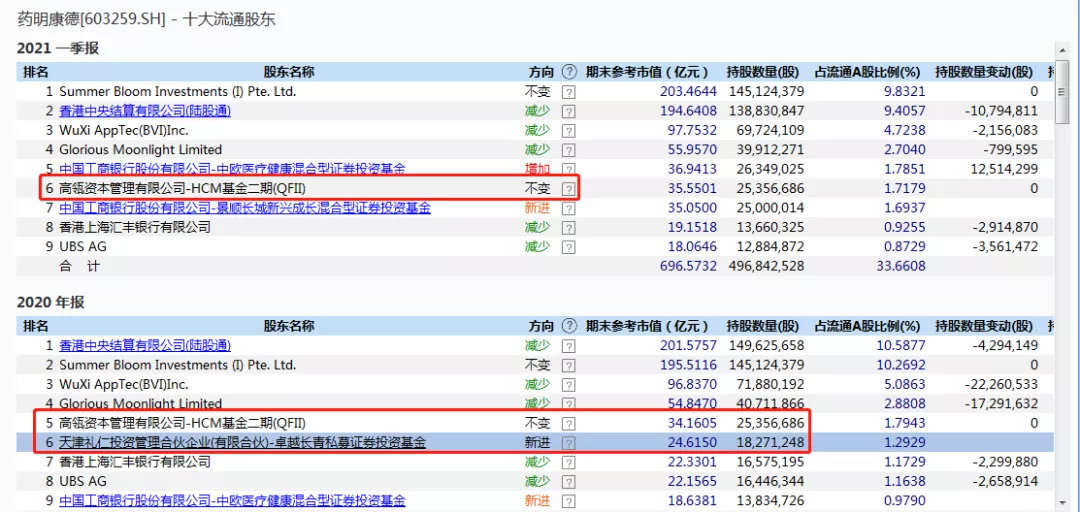Click question icon for WuXi AppTec row in 2020 年报
The width and height of the screenshot is (1080, 512).
[x=568, y=385]
